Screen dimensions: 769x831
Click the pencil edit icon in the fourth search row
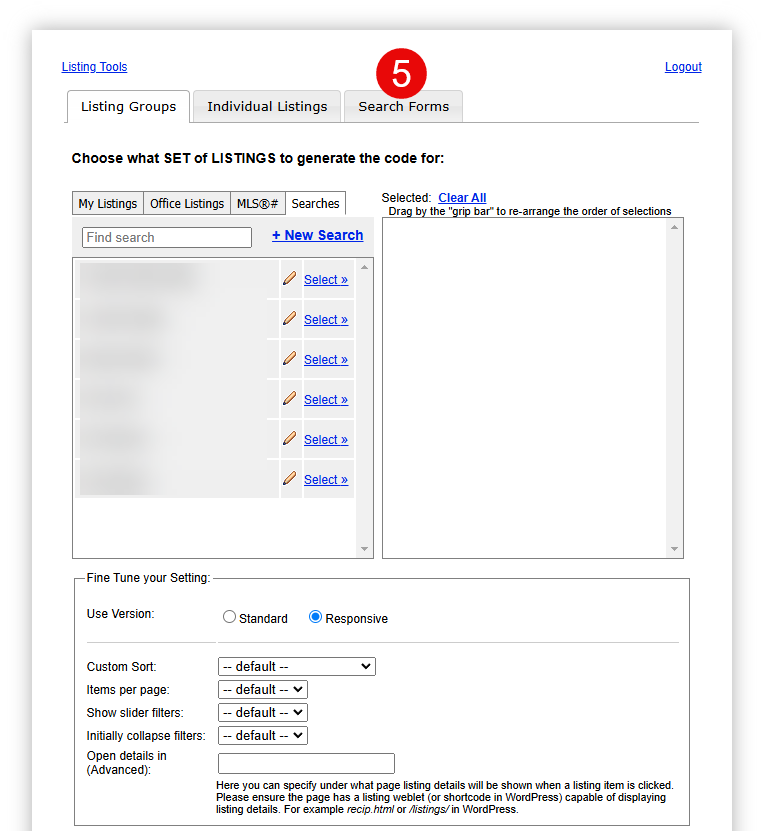coord(289,398)
